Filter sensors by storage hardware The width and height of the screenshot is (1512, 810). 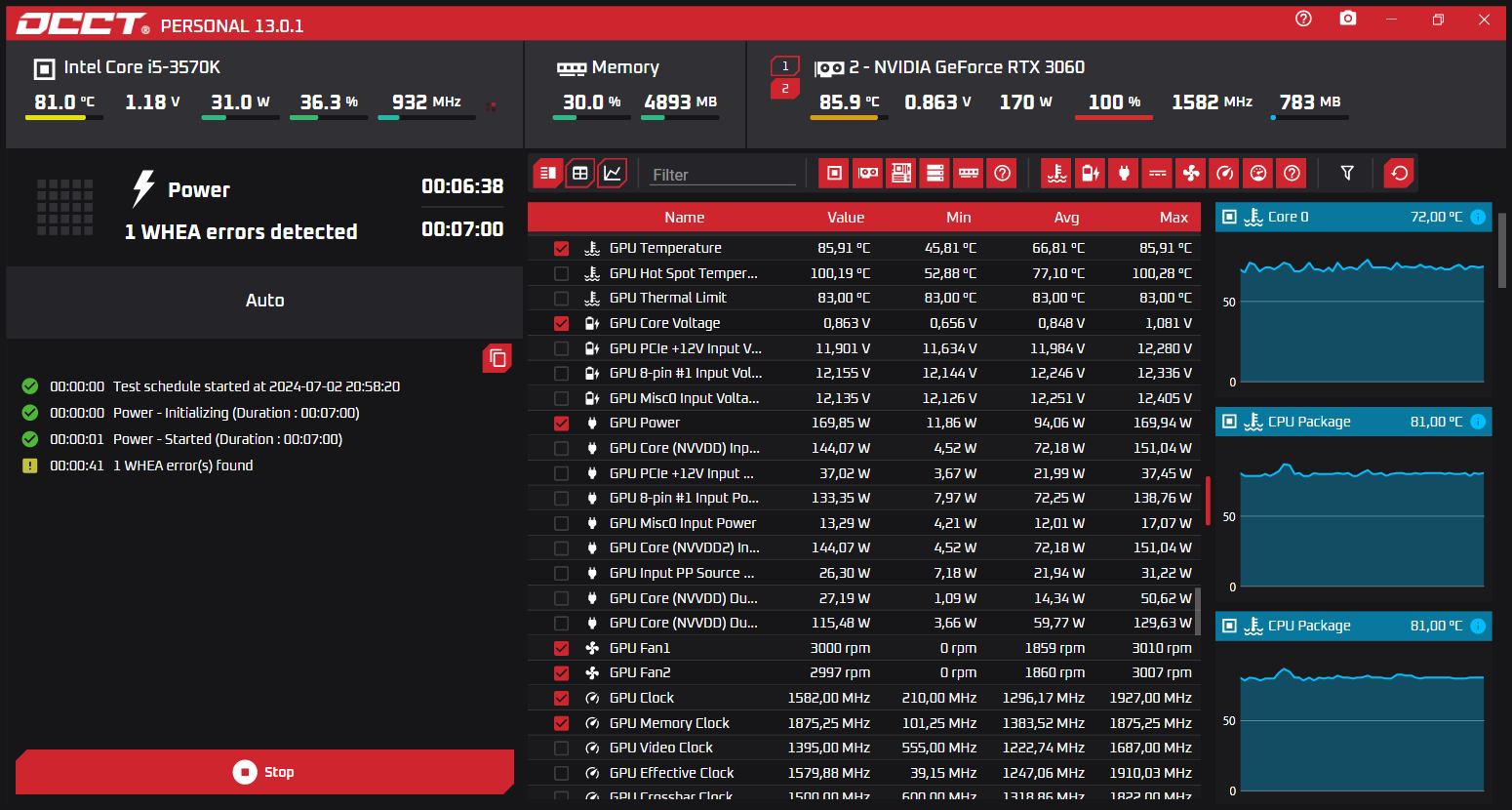point(935,174)
